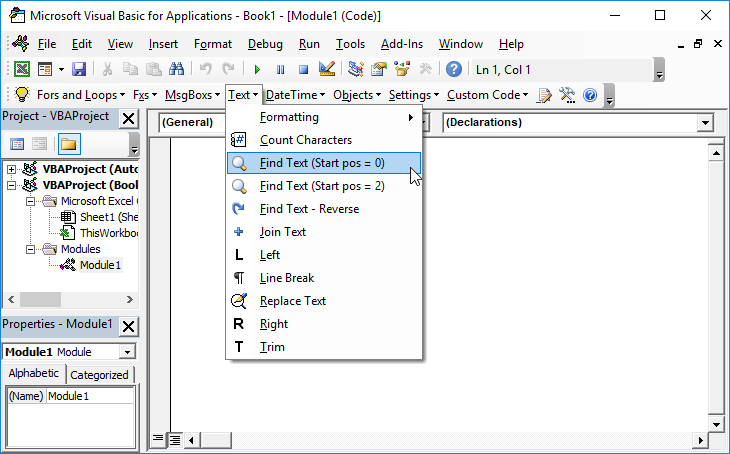Open the MsgBoxes toolbar menu
The width and height of the screenshot is (730, 454).
[192, 95]
